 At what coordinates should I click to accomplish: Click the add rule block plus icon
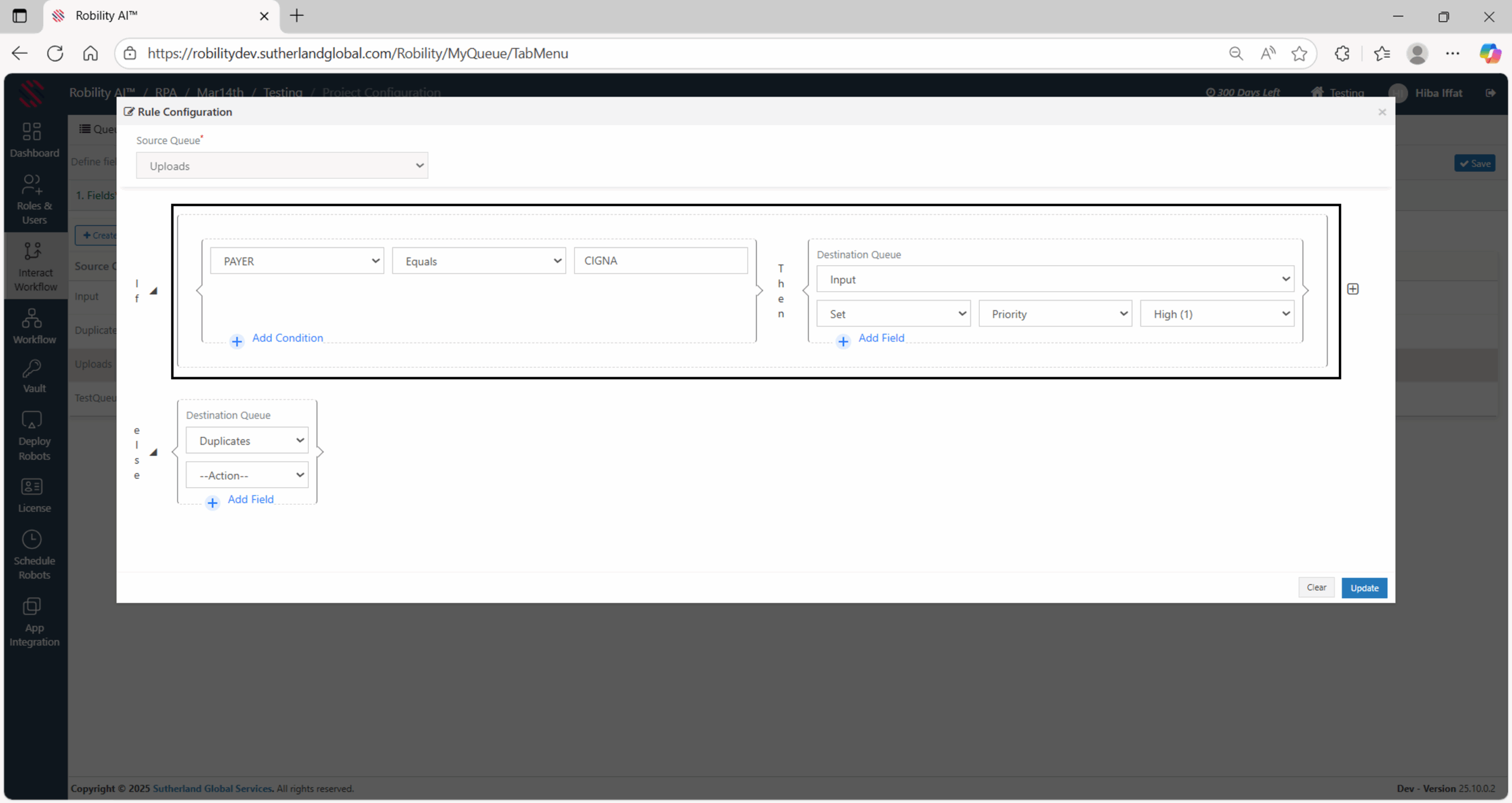[1353, 289]
